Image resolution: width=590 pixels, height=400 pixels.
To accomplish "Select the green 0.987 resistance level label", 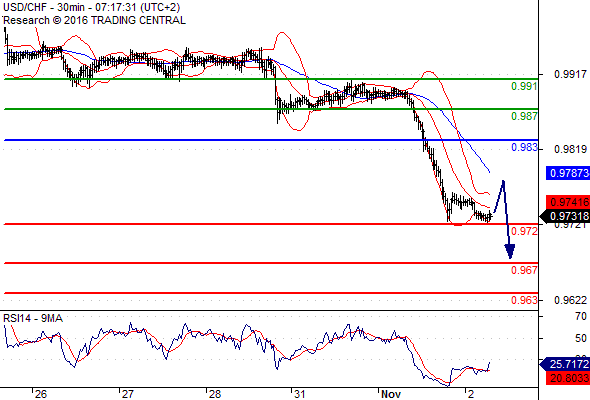I will pos(524,116).
